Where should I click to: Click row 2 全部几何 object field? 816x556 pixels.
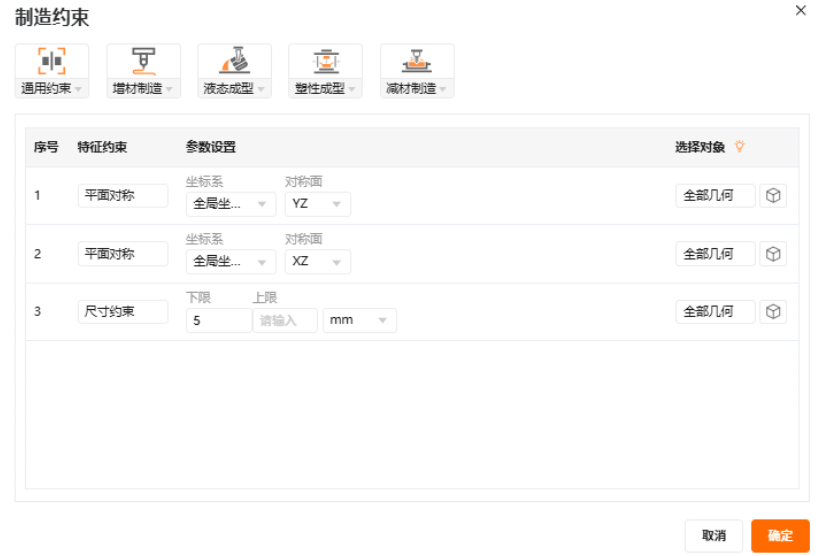(x=715, y=254)
